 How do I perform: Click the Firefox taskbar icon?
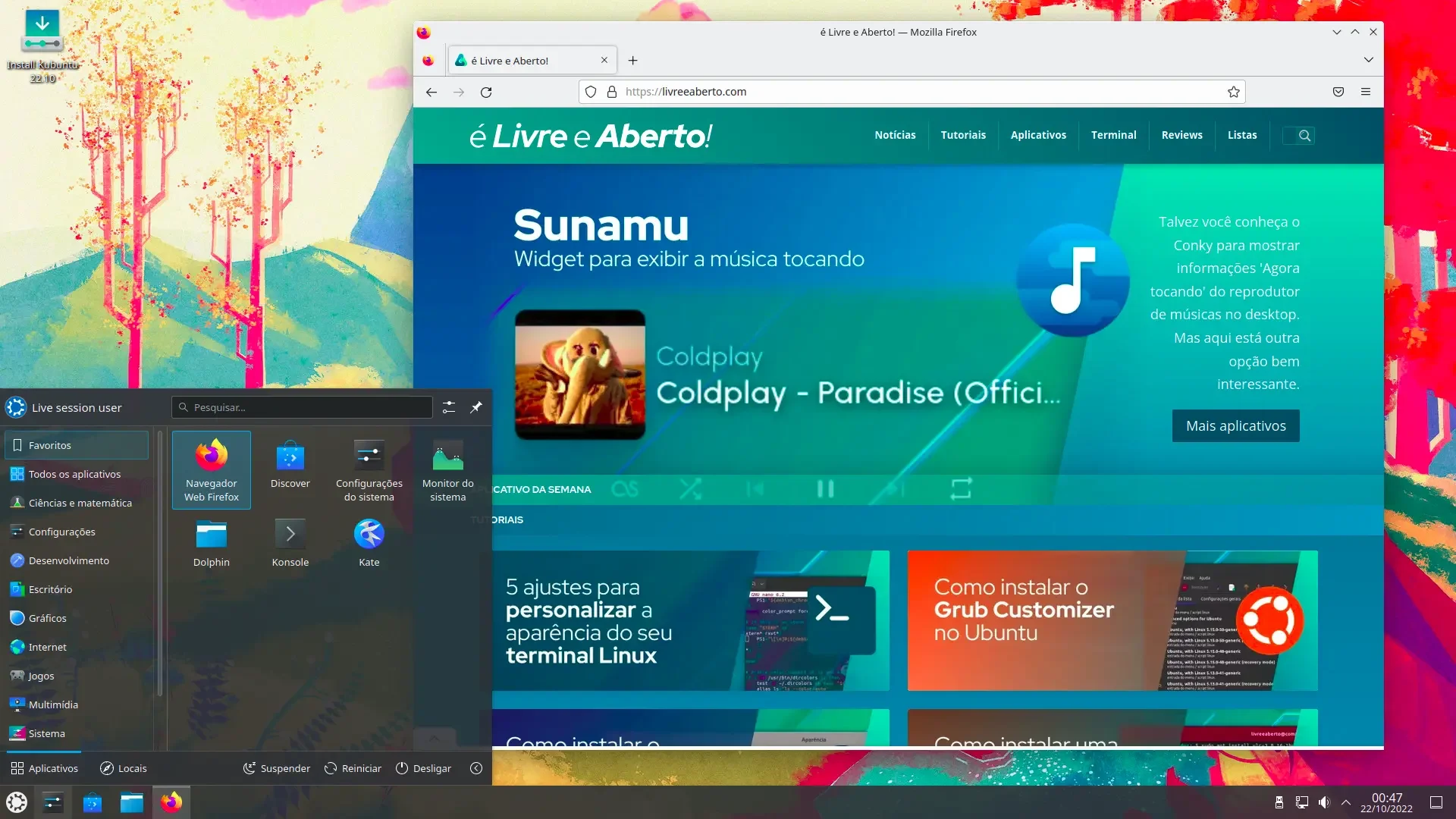point(171,802)
